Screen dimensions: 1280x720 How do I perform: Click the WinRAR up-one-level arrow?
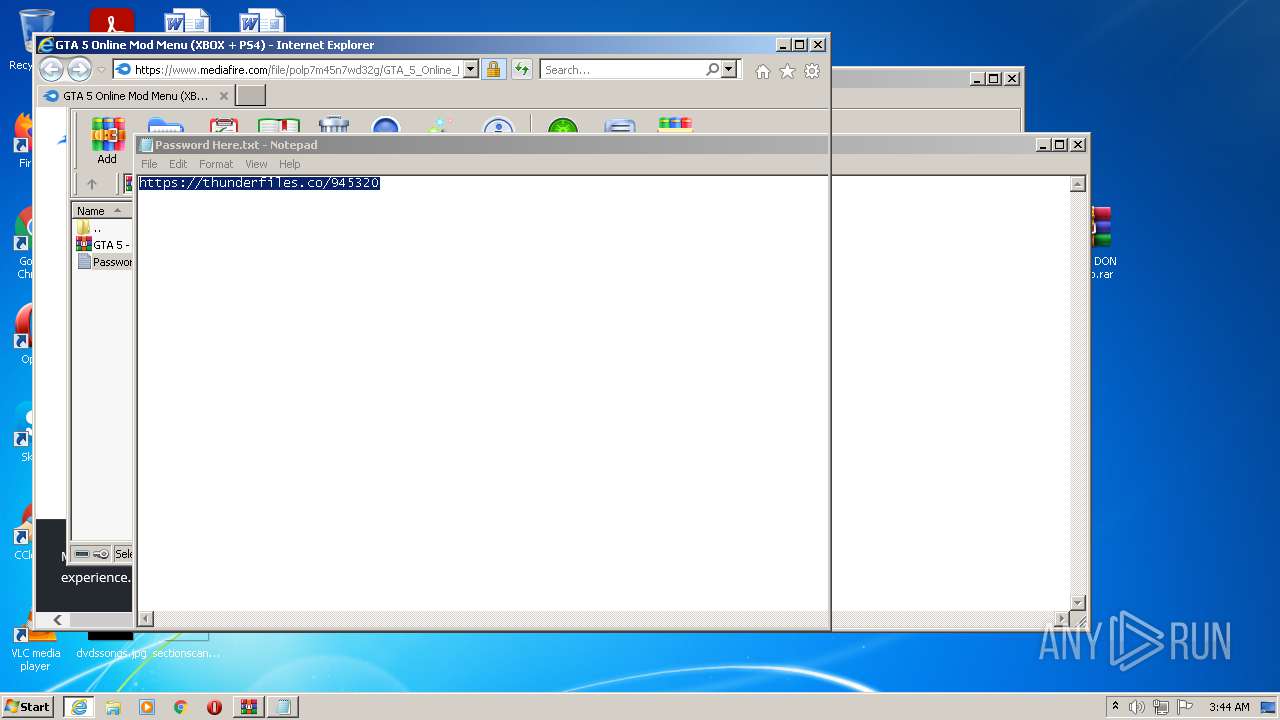click(92, 184)
